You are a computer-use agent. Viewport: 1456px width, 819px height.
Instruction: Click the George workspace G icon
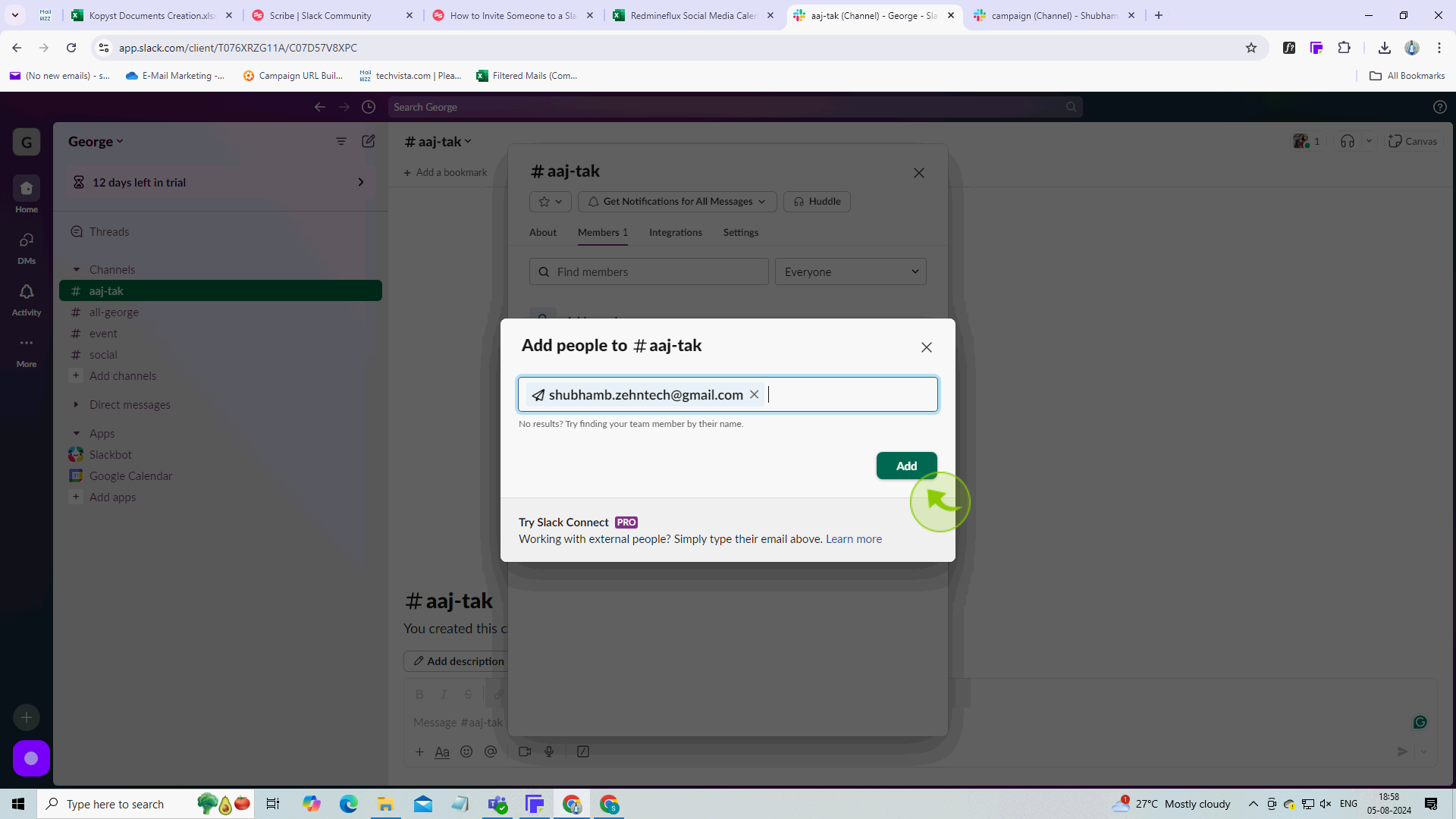tap(27, 142)
